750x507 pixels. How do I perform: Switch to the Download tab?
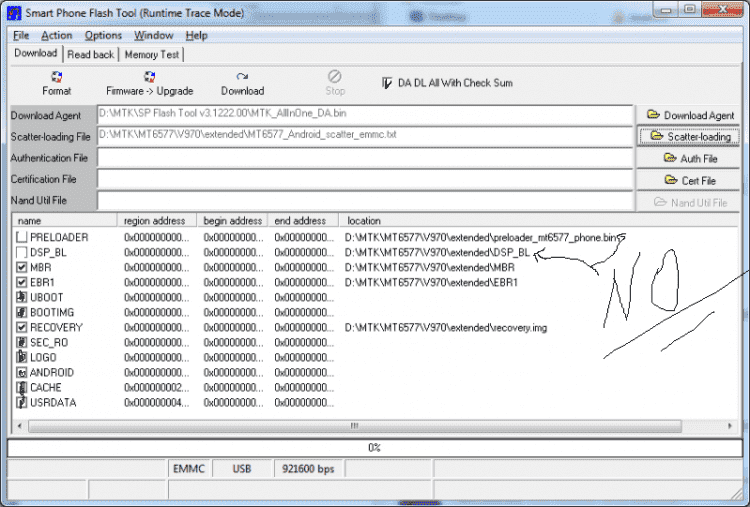[x=36, y=53]
